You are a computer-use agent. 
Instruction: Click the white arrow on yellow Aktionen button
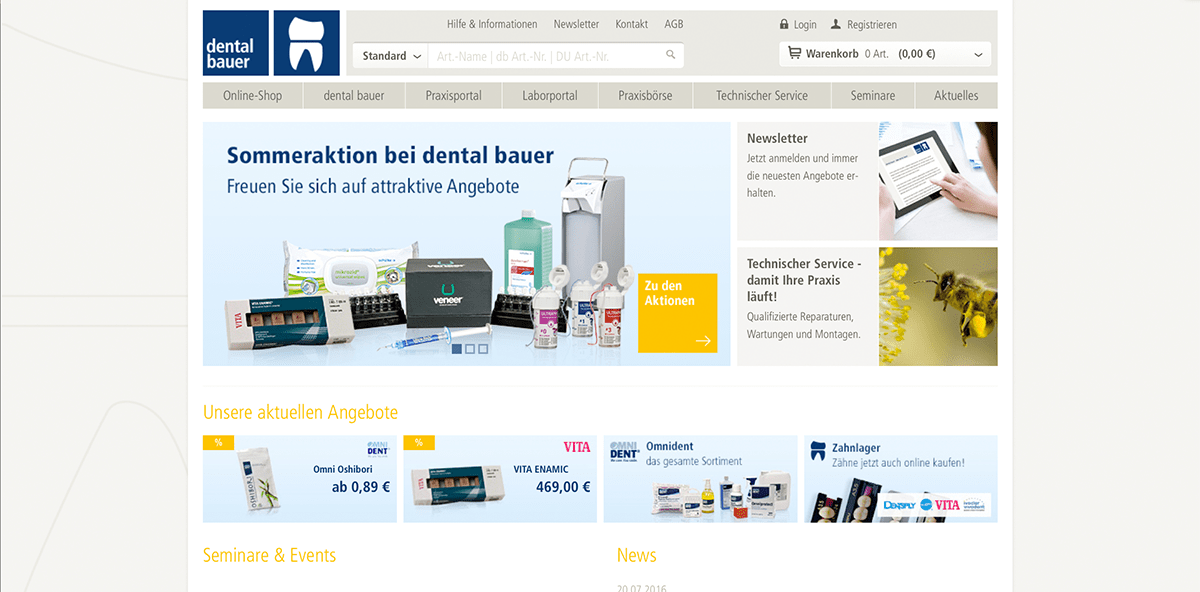click(703, 341)
